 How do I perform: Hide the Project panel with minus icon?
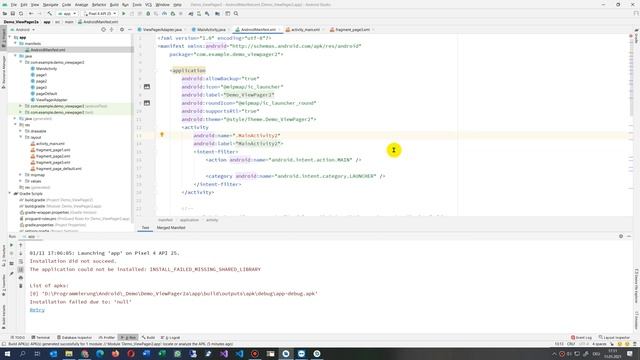click(130, 30)
